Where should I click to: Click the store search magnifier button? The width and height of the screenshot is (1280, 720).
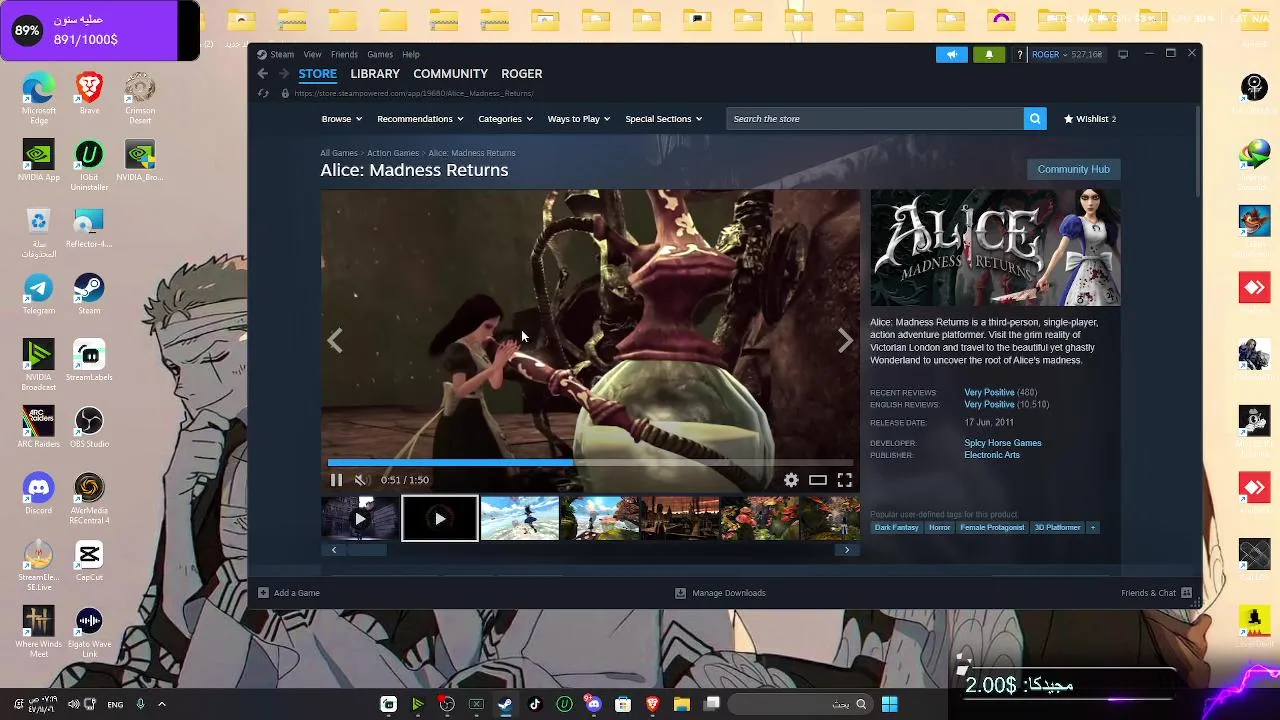click(1035, 119)
